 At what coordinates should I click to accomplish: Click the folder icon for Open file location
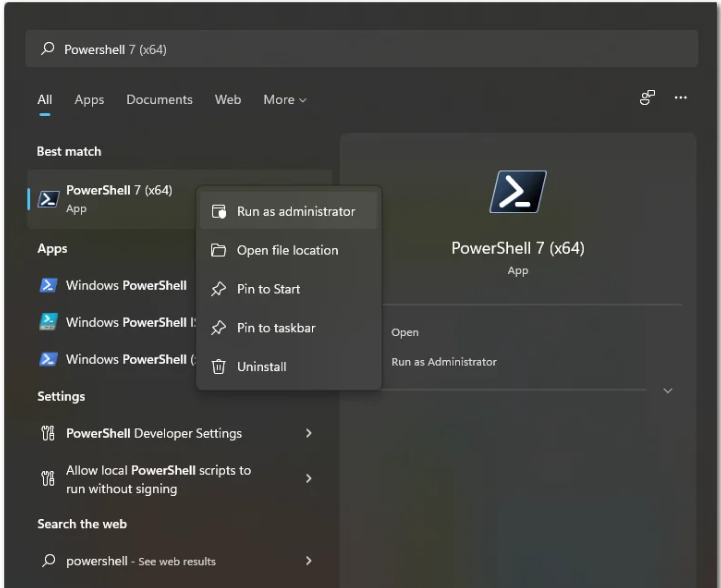point(219,251)
